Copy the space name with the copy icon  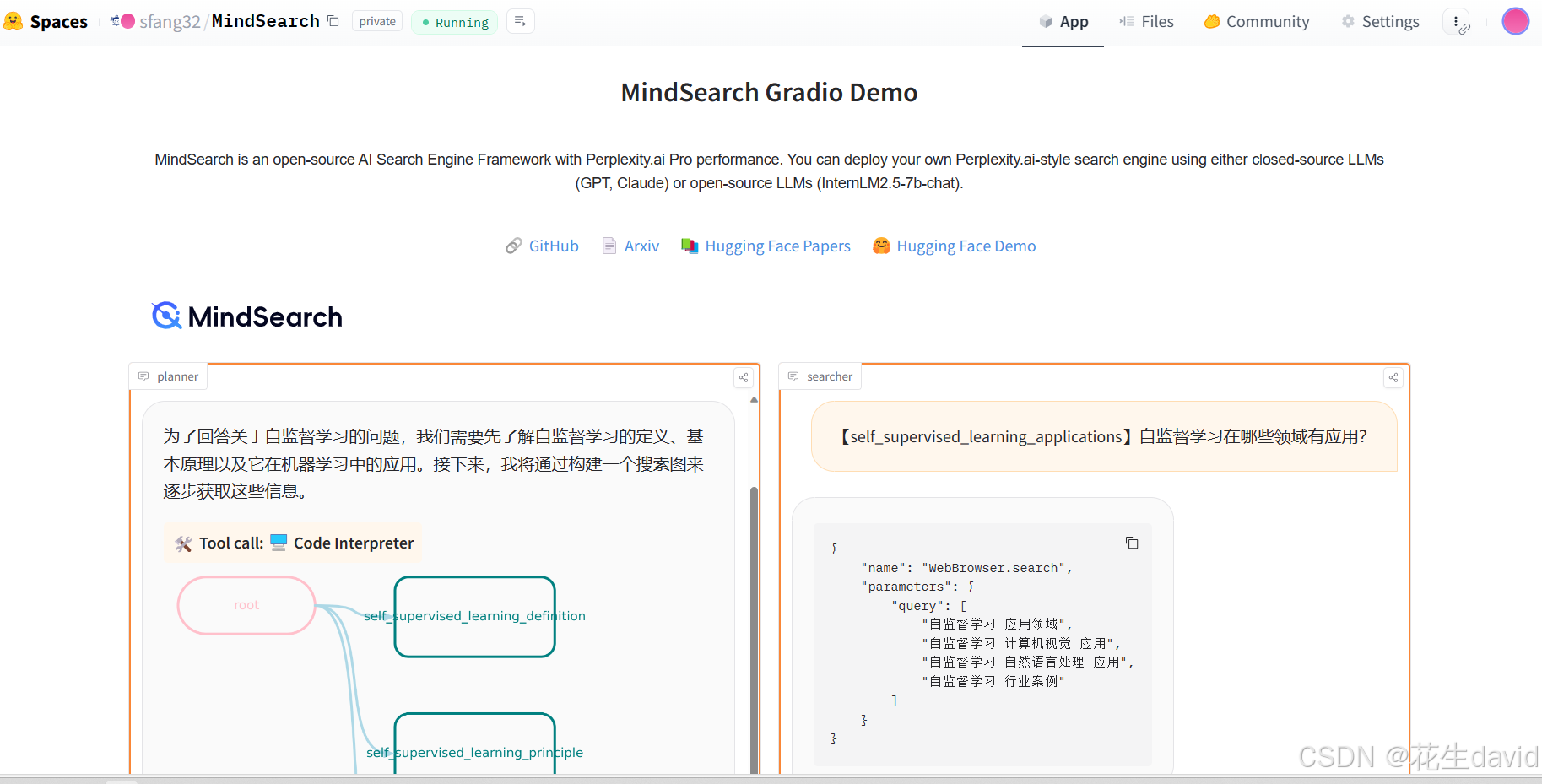coord(333,21)
